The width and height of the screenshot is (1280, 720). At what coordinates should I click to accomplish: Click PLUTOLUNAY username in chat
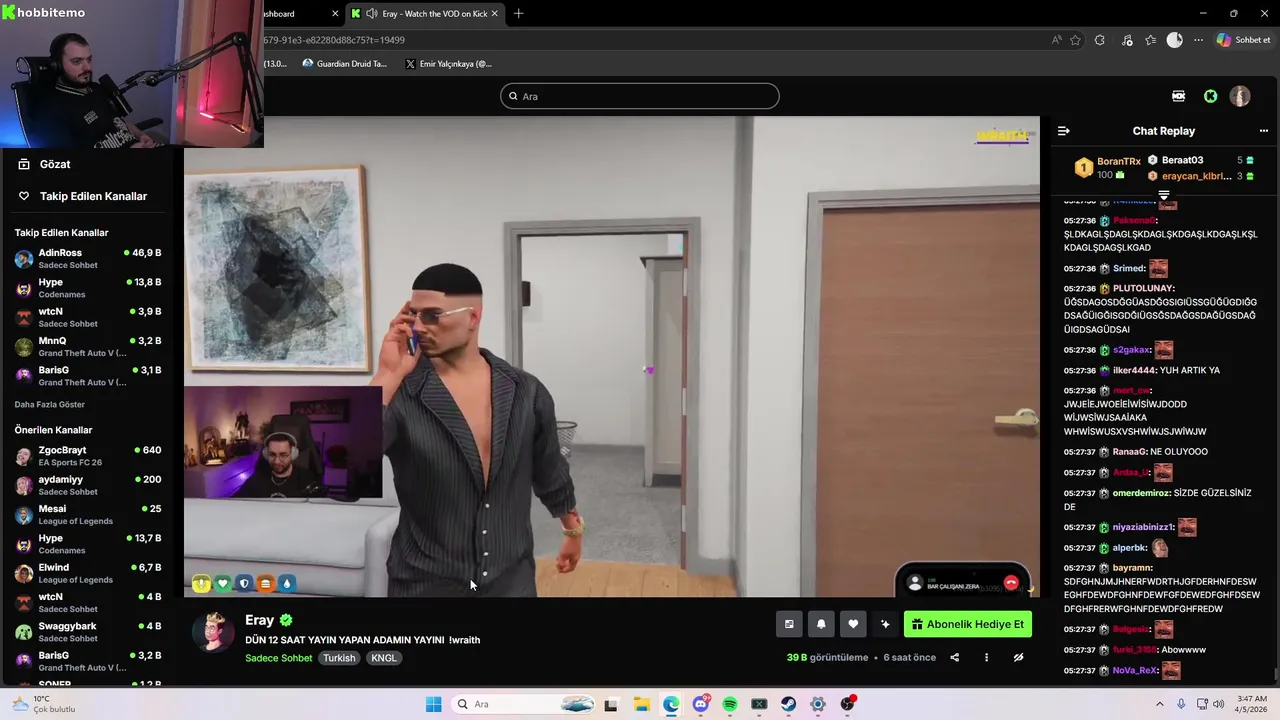point(1144,288)
